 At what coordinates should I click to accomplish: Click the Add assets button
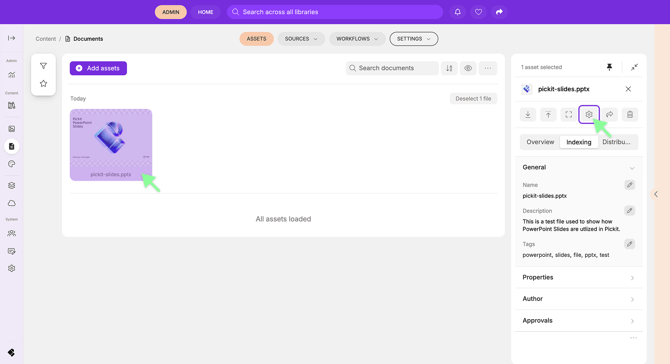point(98,68)
